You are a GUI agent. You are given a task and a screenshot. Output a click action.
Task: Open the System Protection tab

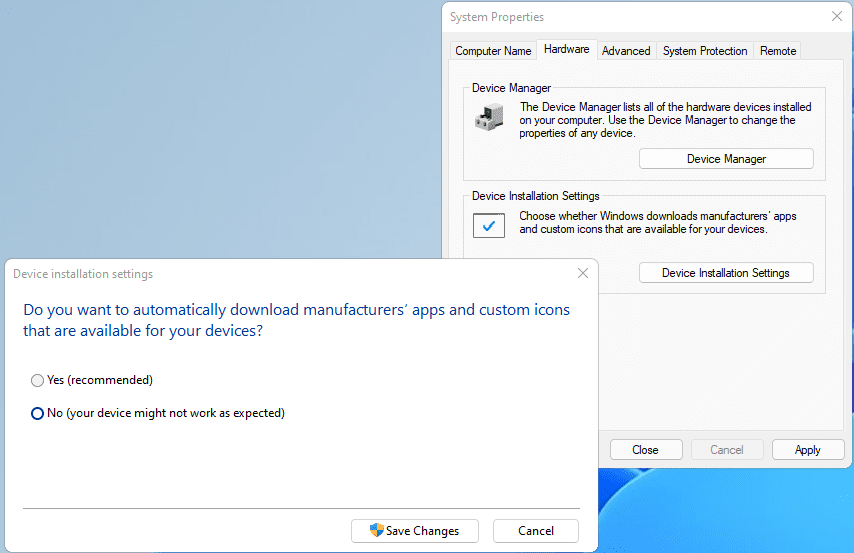click(705, 51)
